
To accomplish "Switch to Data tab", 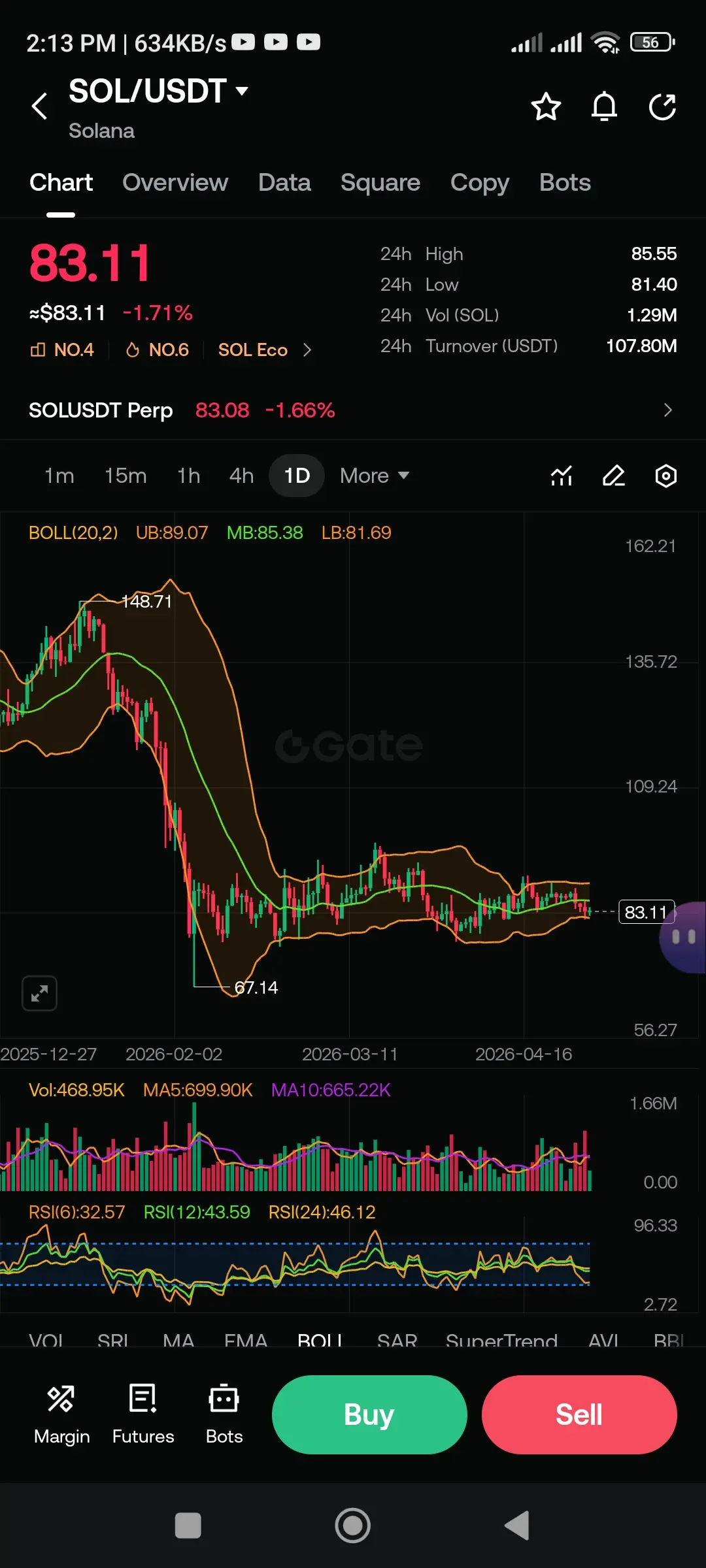I will pyautogui.click(x=284, y=182).
